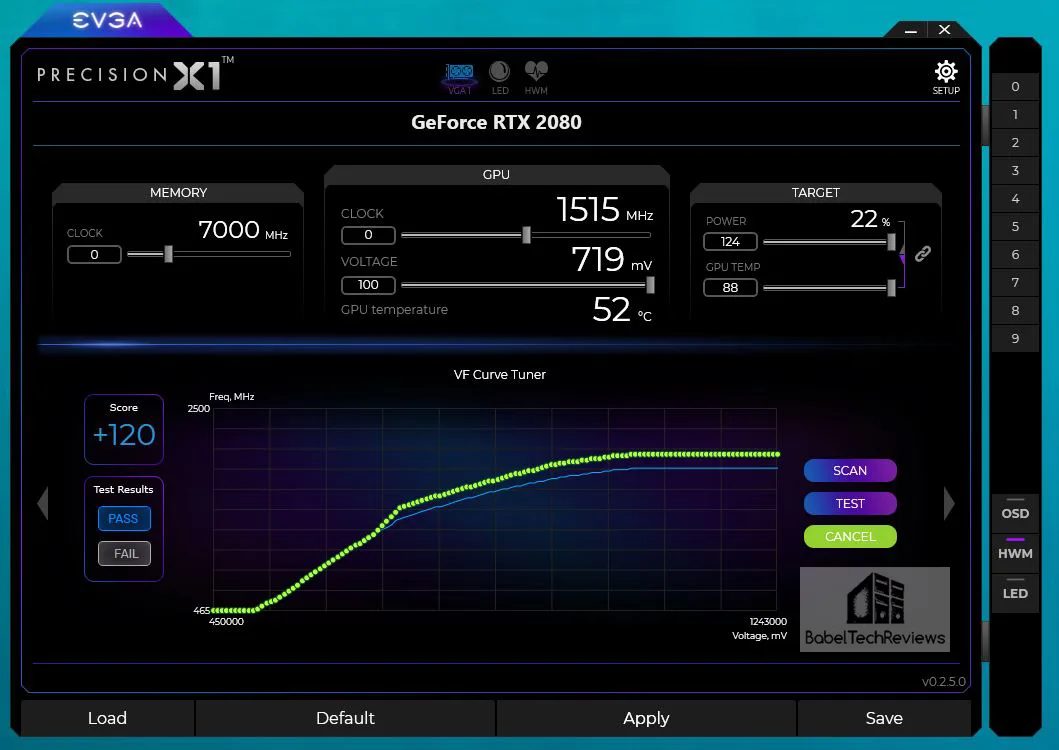Click the GPU clock offset input field
Screen dimensions: 1059x750
click(x=368, y=235)
